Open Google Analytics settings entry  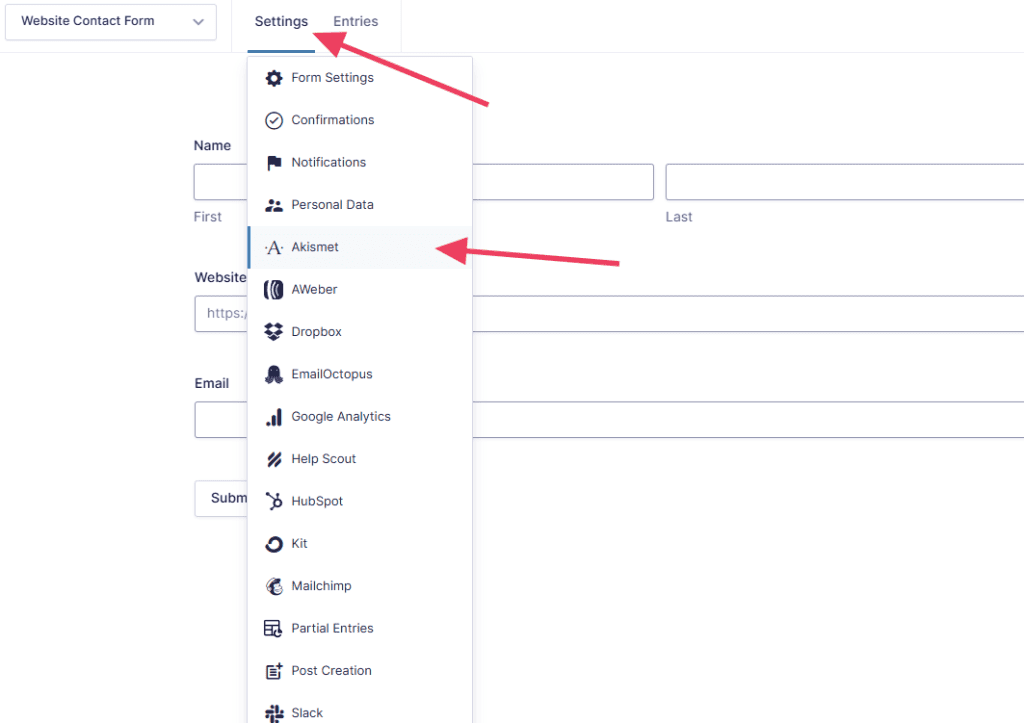(x=360, y=417)
